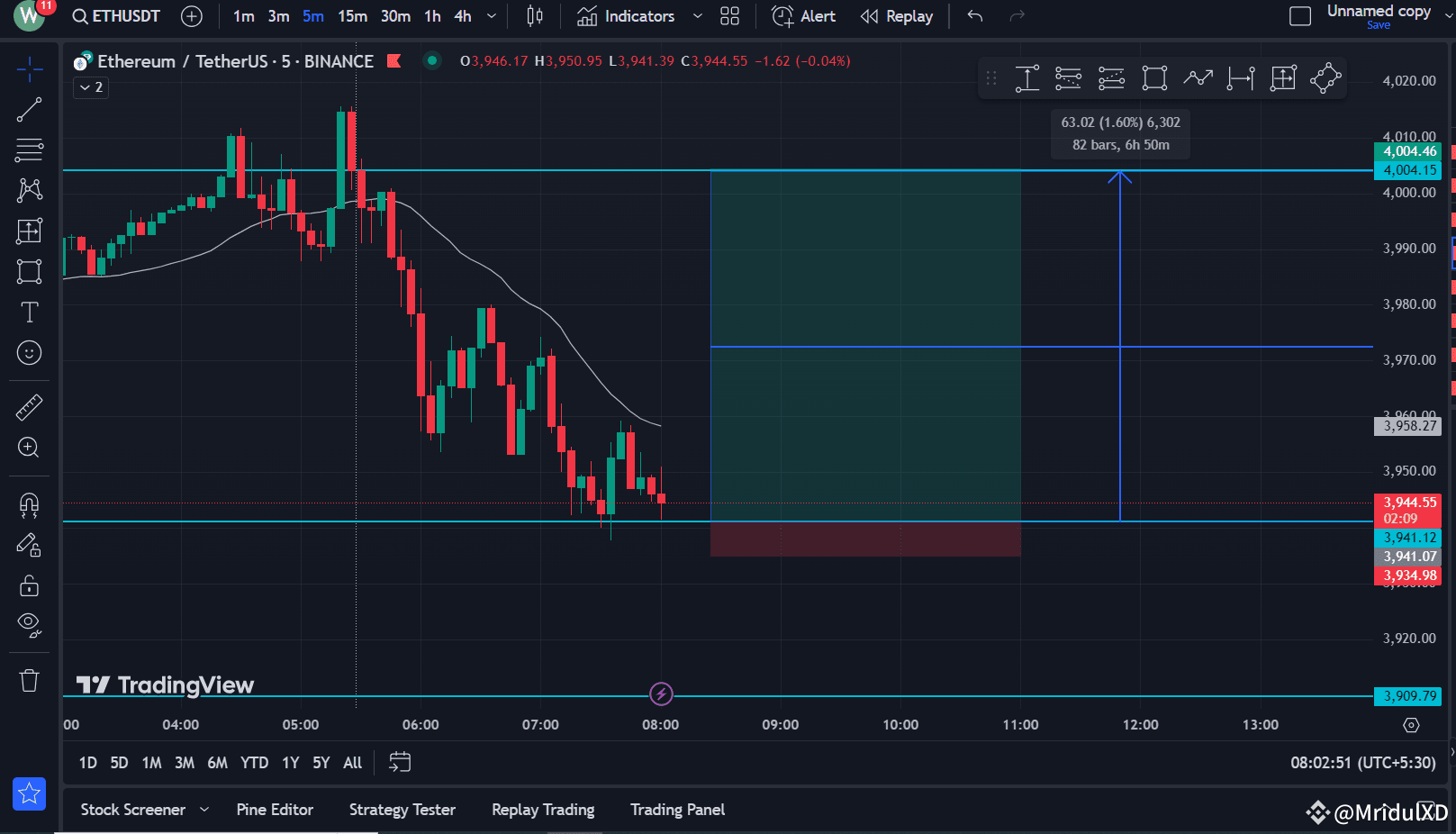Screen dimensions: 1456x834
Task: Select the polyline path favorite tool
Action: 1198,78
